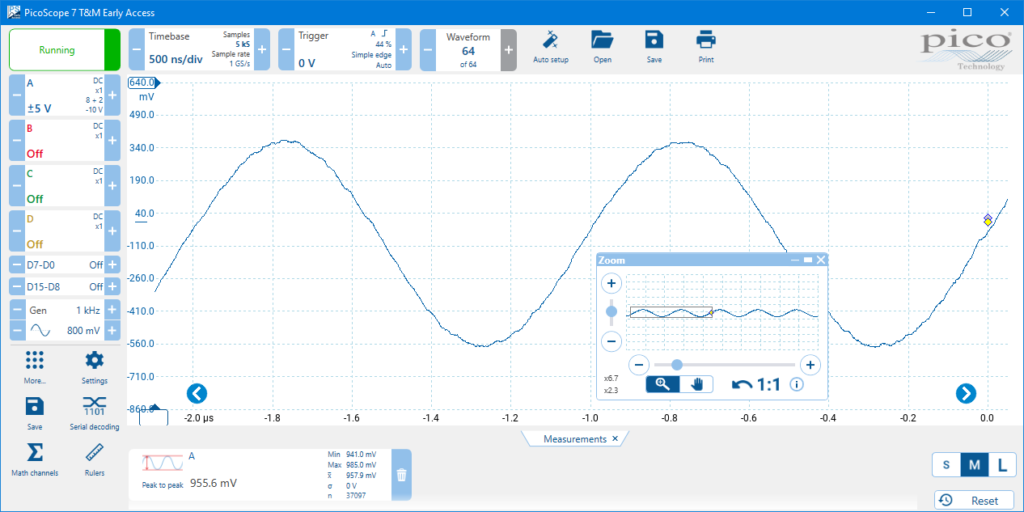Viewport: 1024px width, 512px height.
Task: Open Channel C settings
Action: [65, 185]
